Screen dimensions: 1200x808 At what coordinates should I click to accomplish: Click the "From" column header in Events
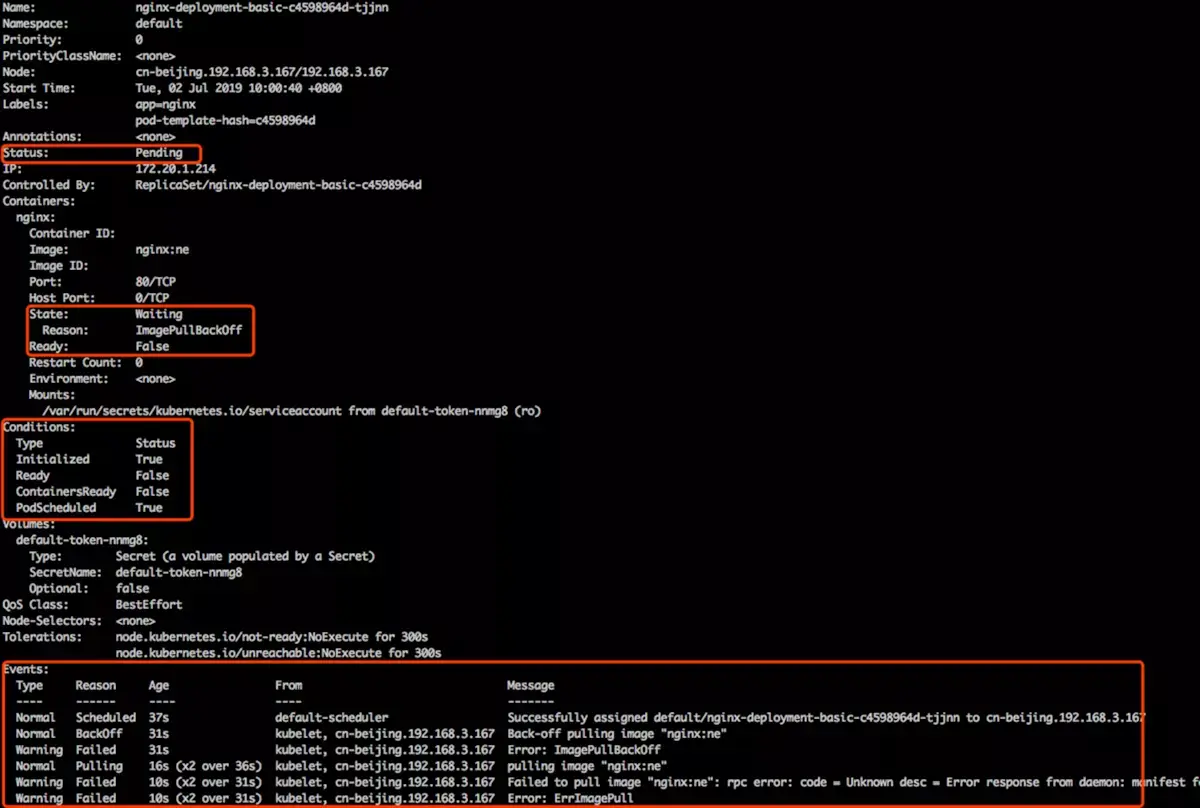tap(289, 685)
